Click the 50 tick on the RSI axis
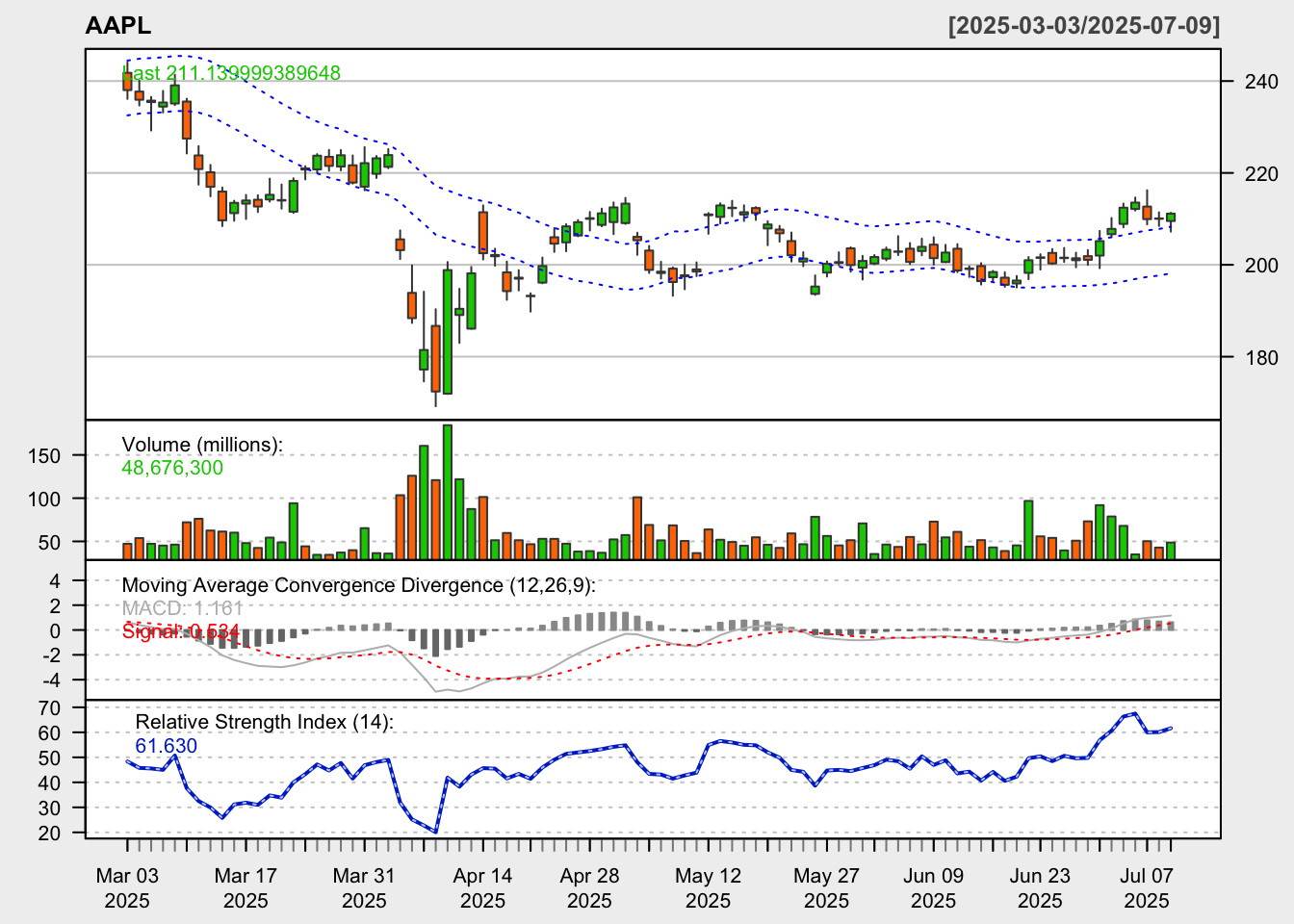 click(x=50, y=758)
